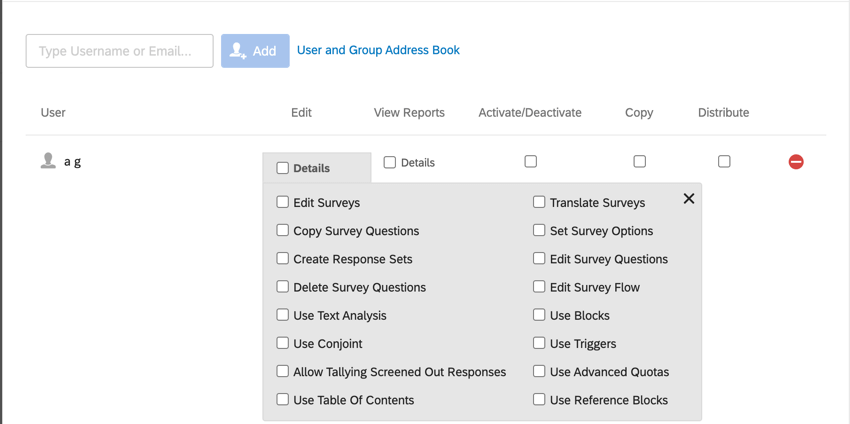
Task: Check Delete Survey Questions
Action: point(282,287)
